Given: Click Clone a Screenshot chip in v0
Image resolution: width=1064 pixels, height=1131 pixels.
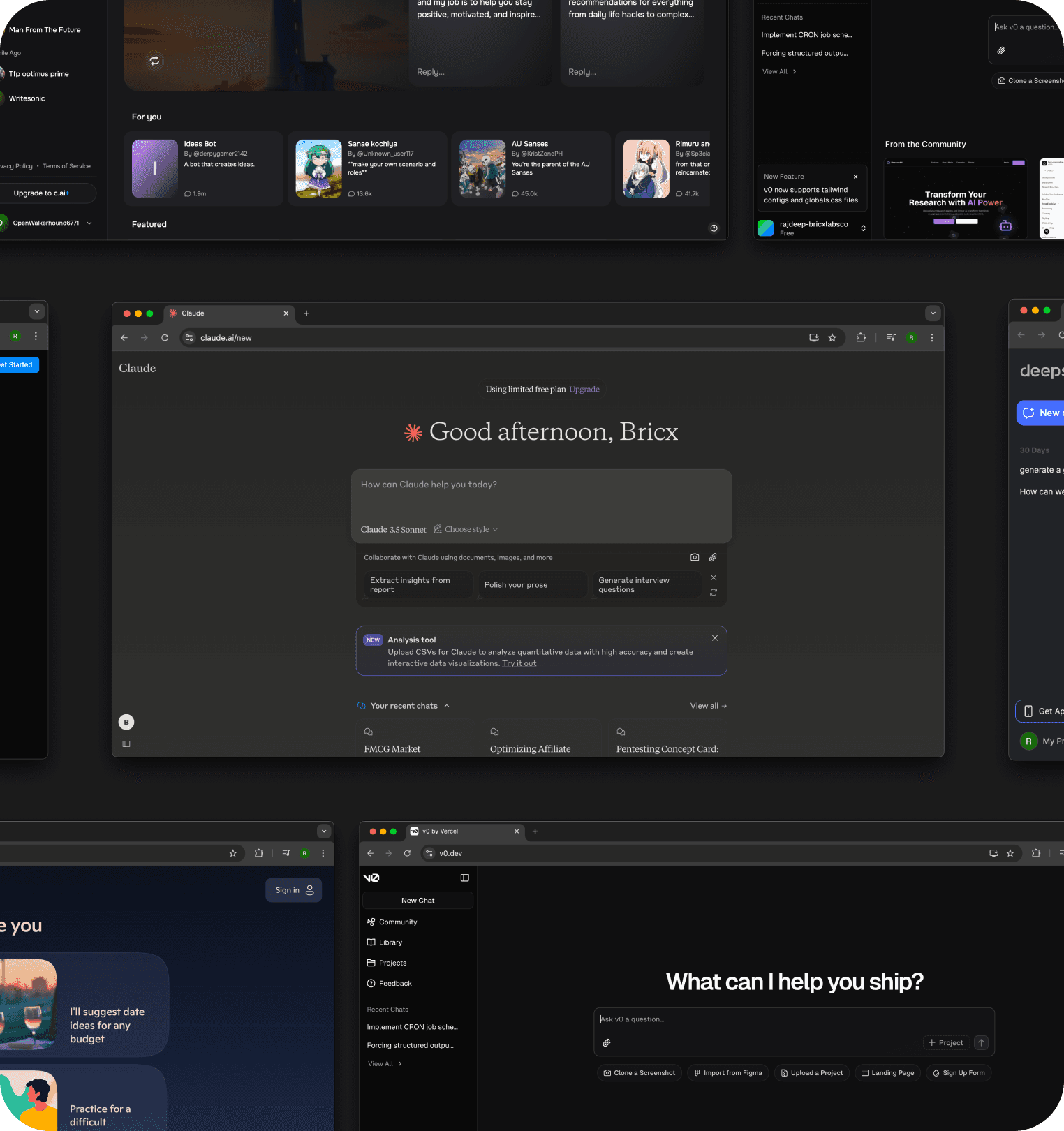Looking at the screenshot, I should [x=640, y=1073].
